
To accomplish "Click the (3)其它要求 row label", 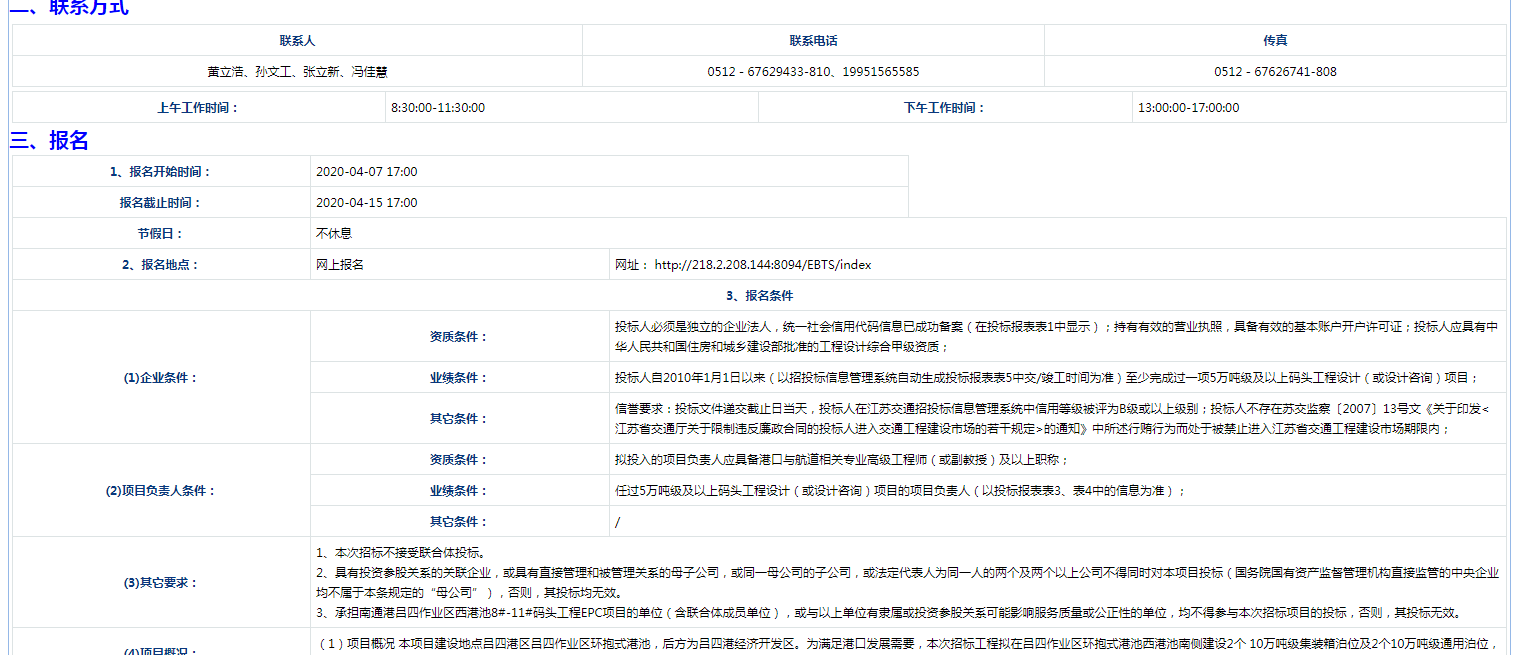I will coord(161,583).
